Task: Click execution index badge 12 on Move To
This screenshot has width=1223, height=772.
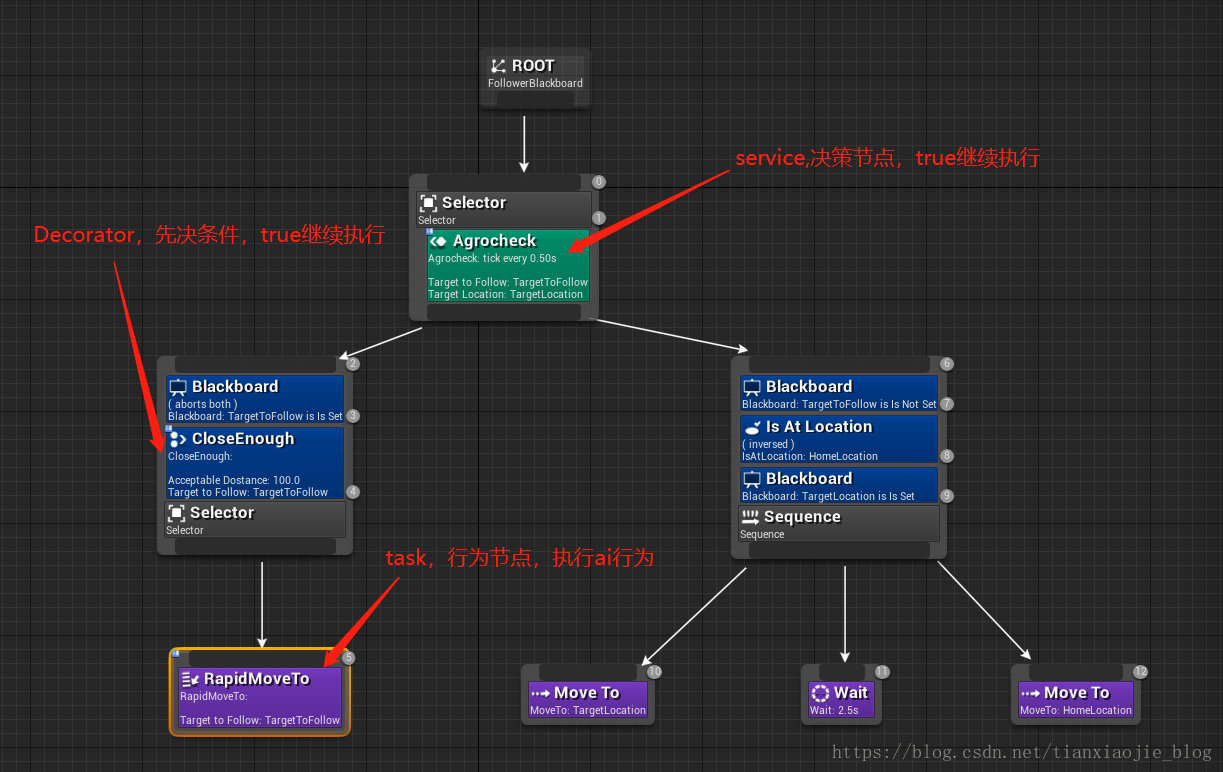Action: click(1140, 672)
